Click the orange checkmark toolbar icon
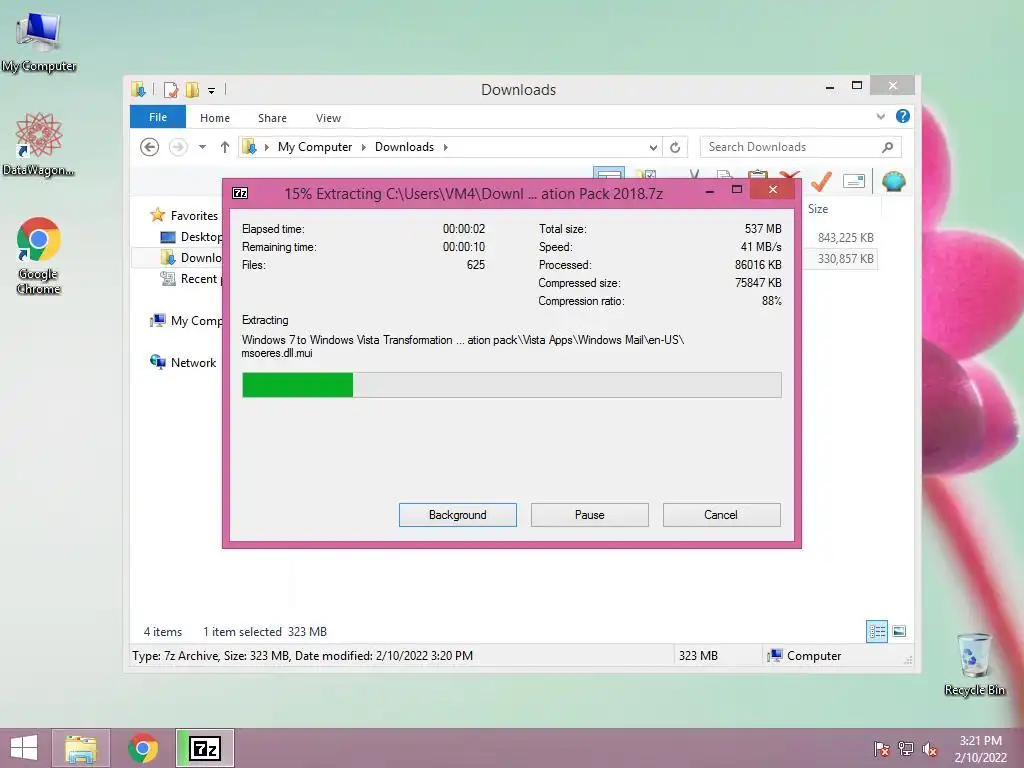This screenshot has height=768, width=1024. tap(822, 180)
